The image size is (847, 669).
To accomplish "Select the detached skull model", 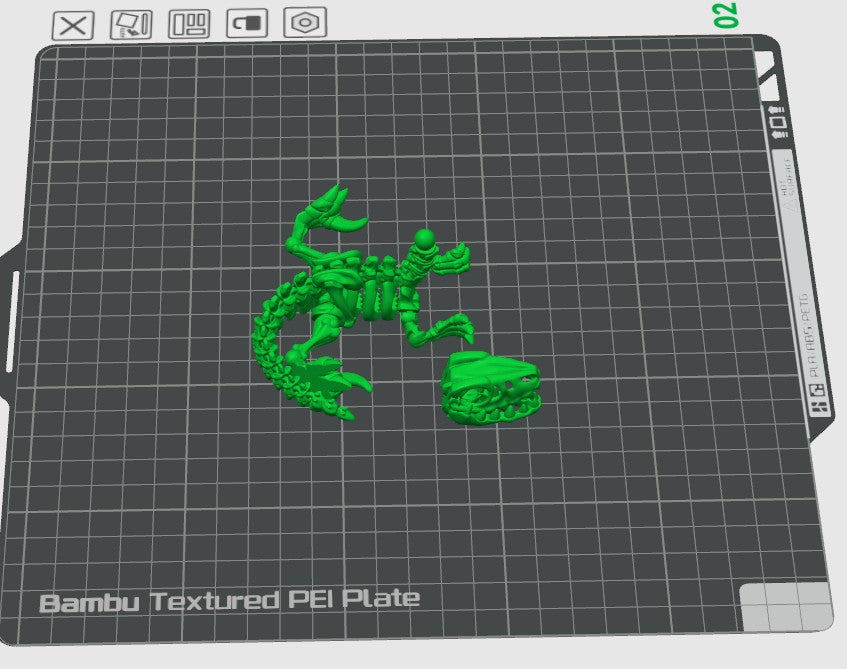I will click(491, 390).
